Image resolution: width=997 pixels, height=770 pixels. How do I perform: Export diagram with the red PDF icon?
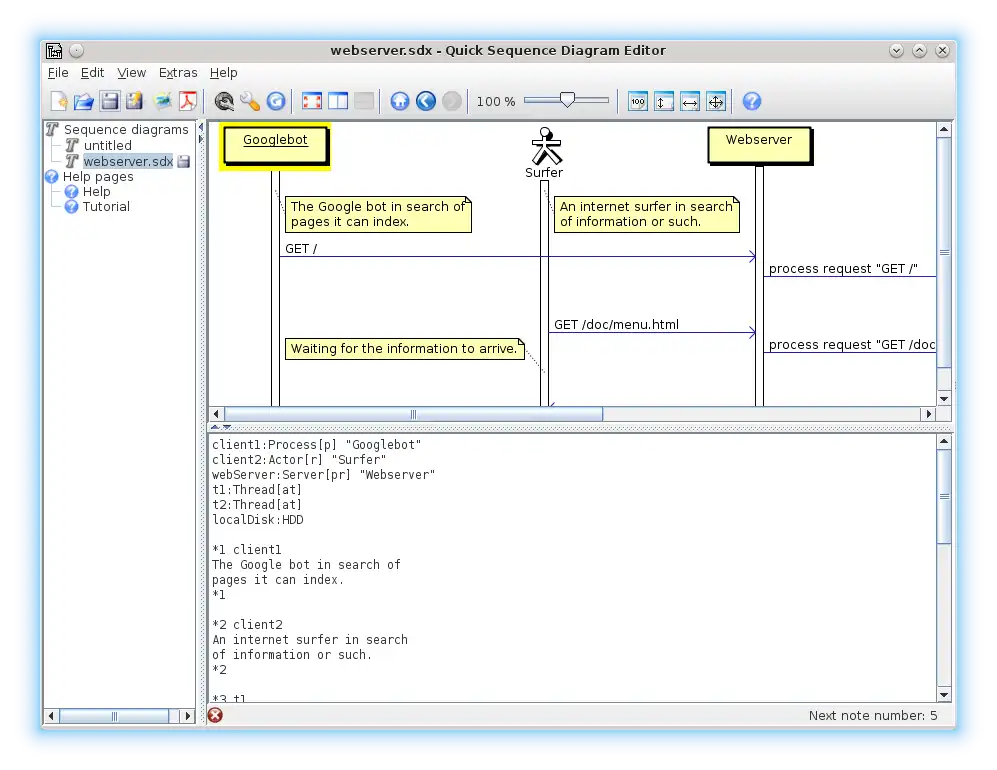click(188, 102)
